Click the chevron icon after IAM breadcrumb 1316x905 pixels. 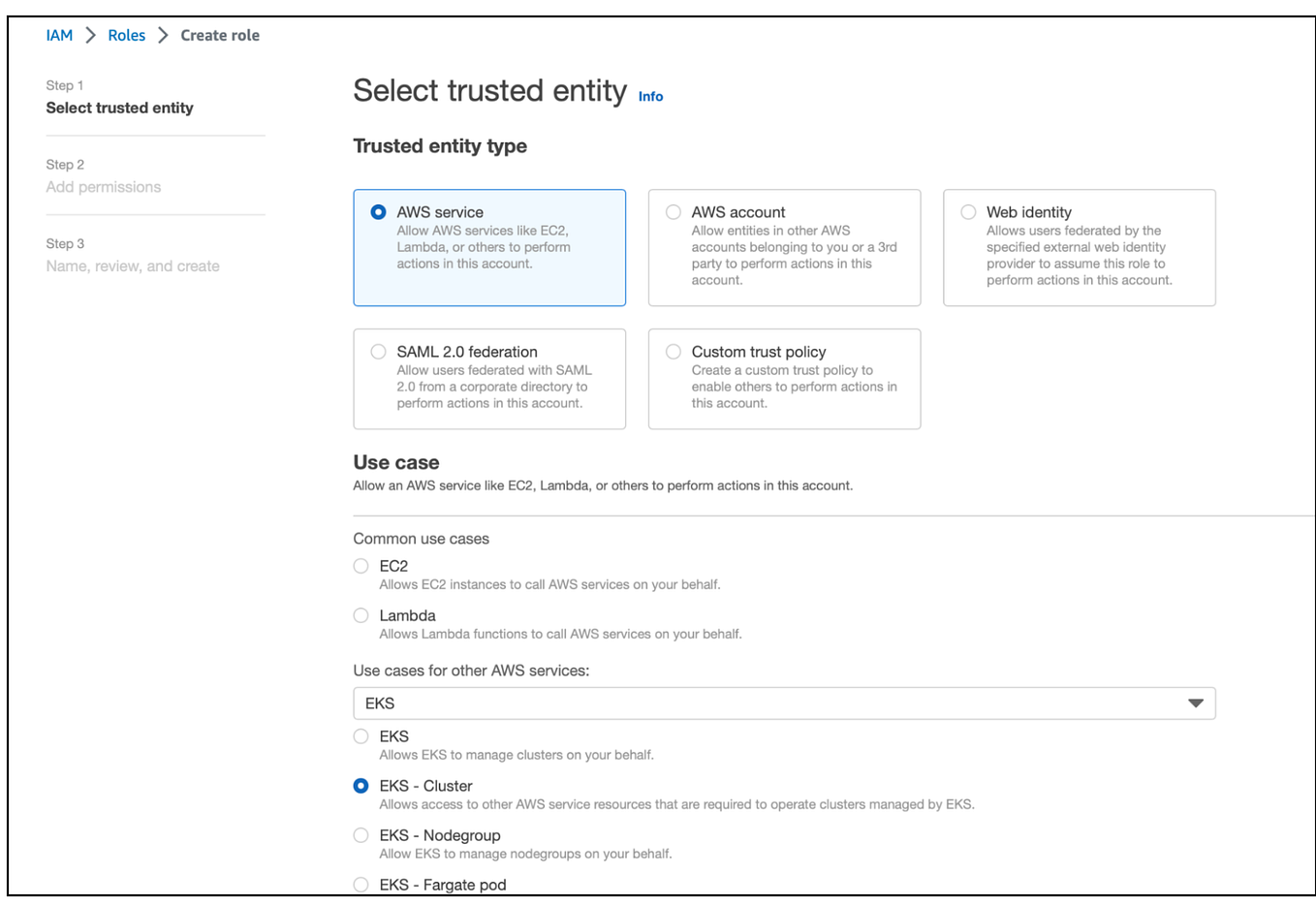coord(91,35)
